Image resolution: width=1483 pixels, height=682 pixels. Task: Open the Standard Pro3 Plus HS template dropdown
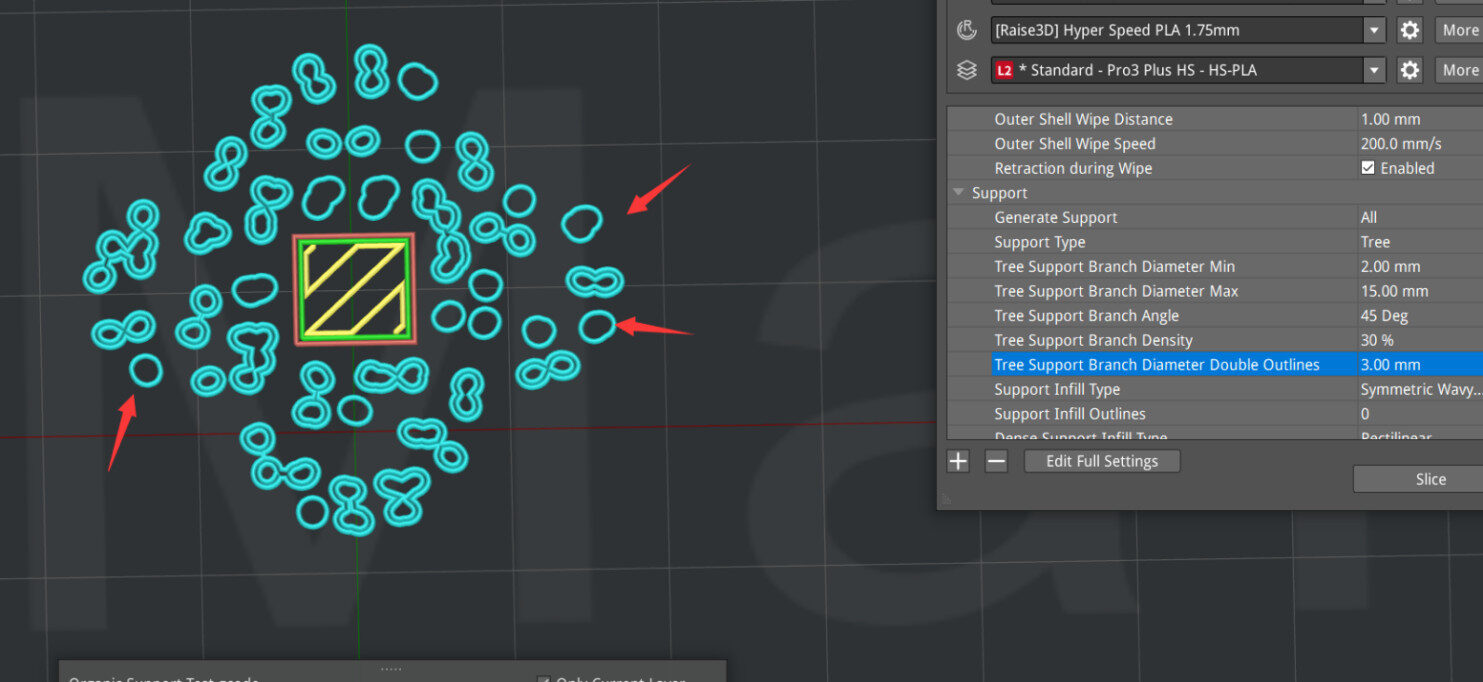[1375, 70]
